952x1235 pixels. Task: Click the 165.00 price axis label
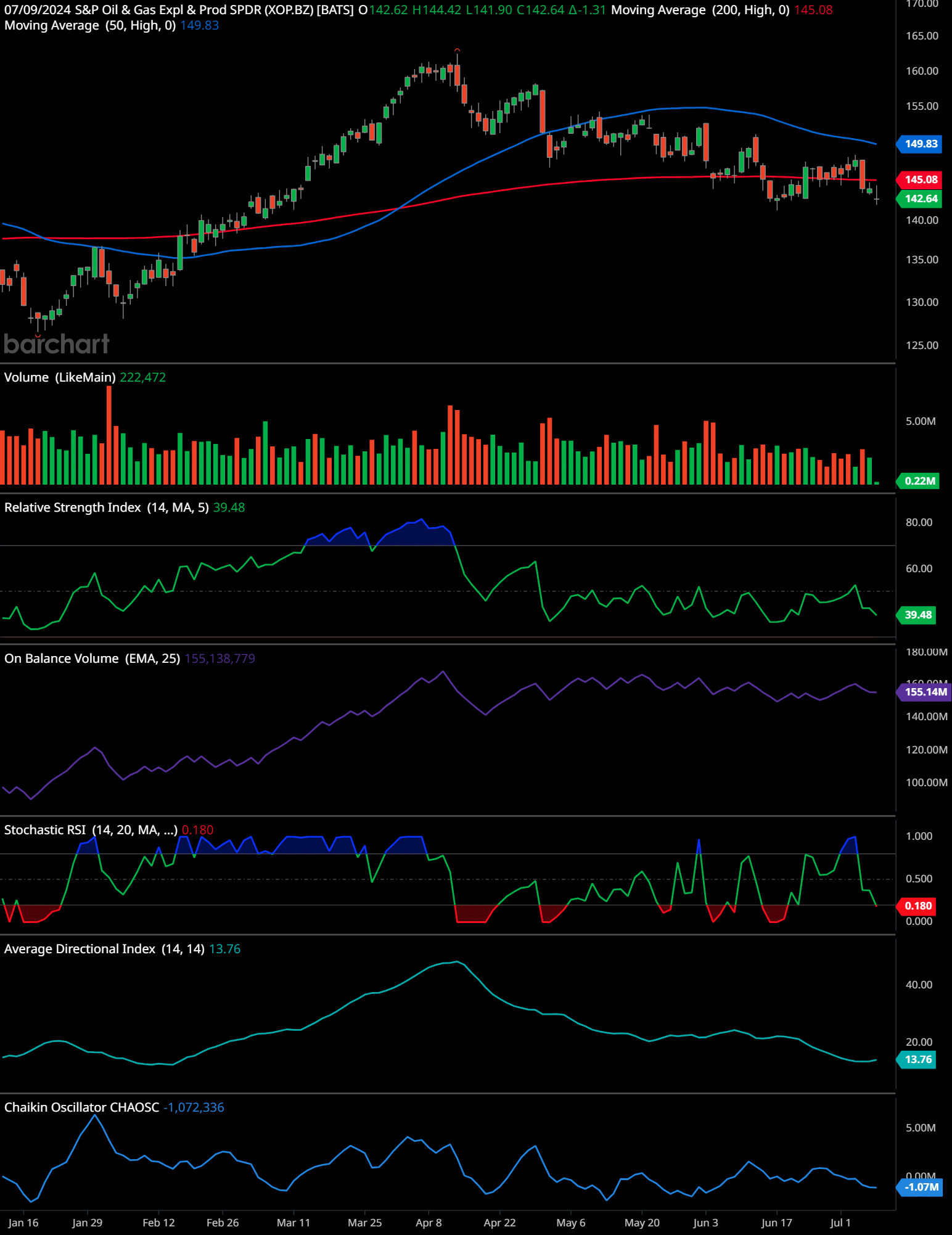[x=922, y=36]
